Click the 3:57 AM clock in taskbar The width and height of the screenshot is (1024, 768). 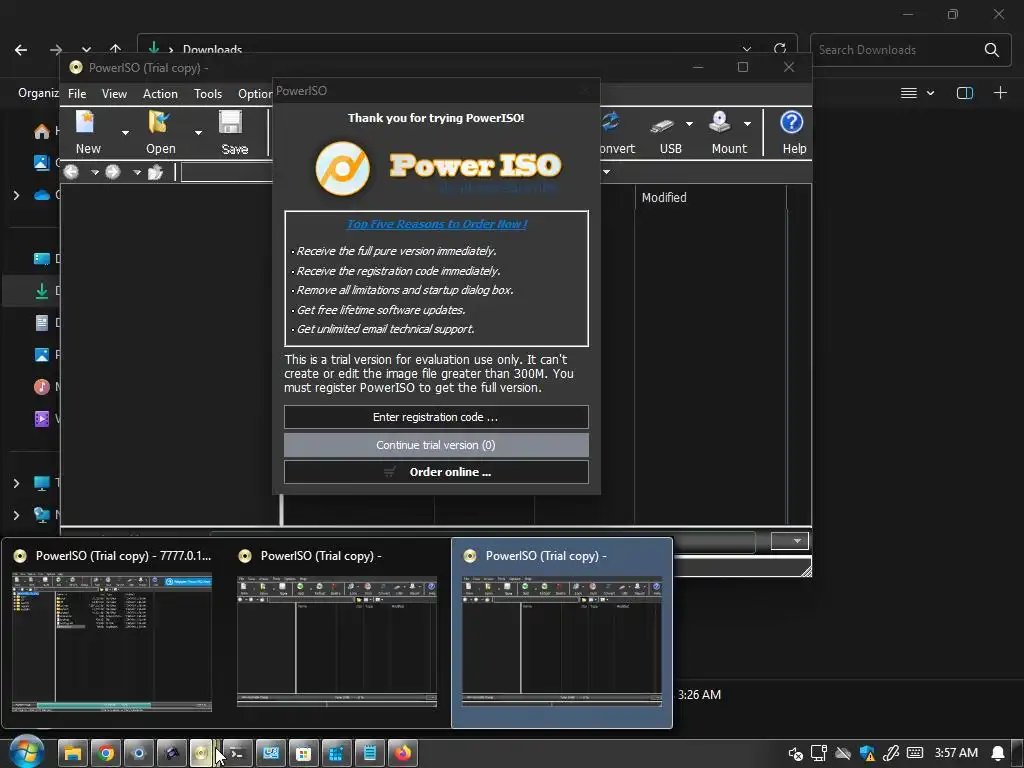point(955,753)
